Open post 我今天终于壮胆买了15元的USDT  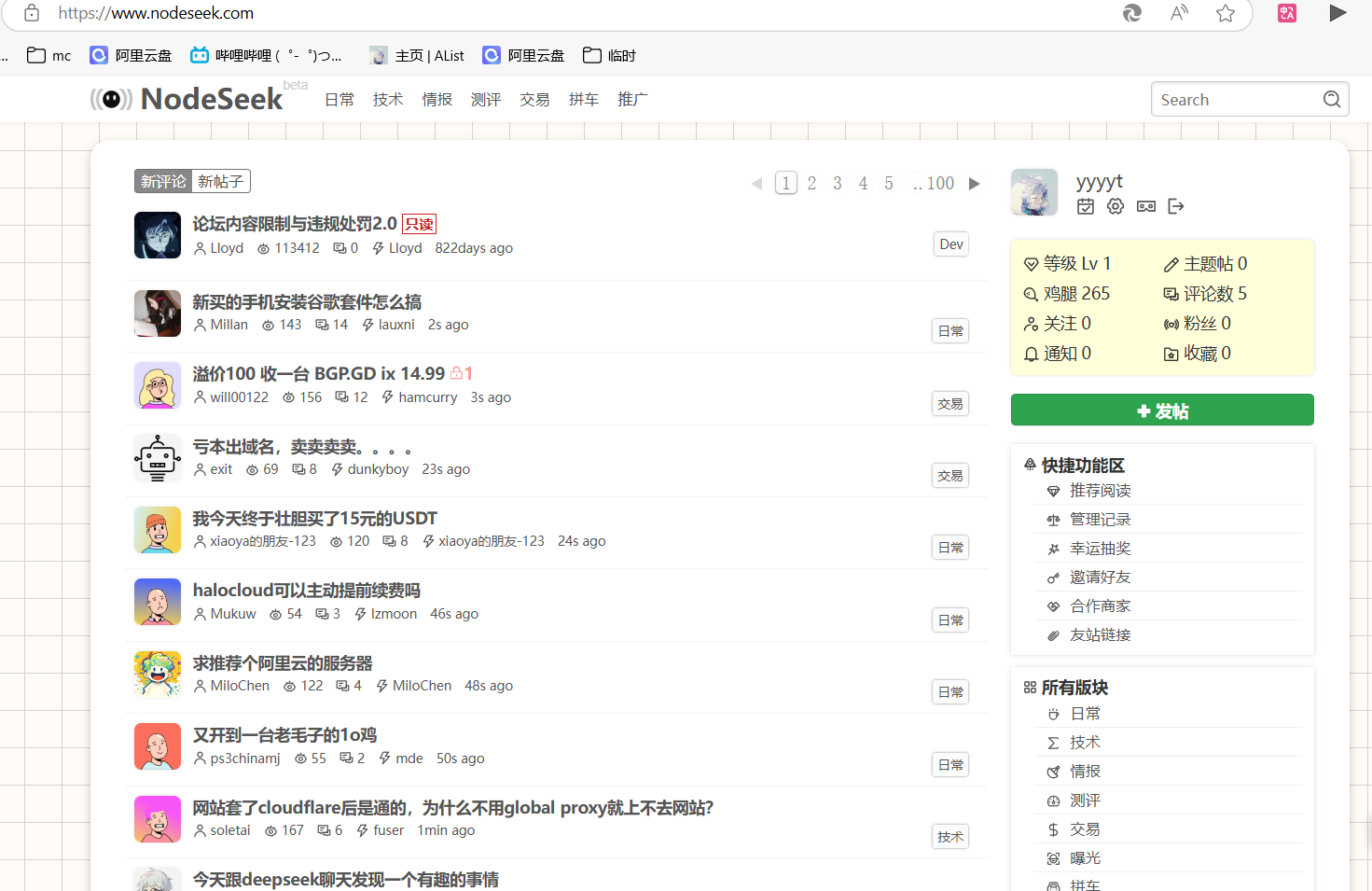tap(314, 518)
